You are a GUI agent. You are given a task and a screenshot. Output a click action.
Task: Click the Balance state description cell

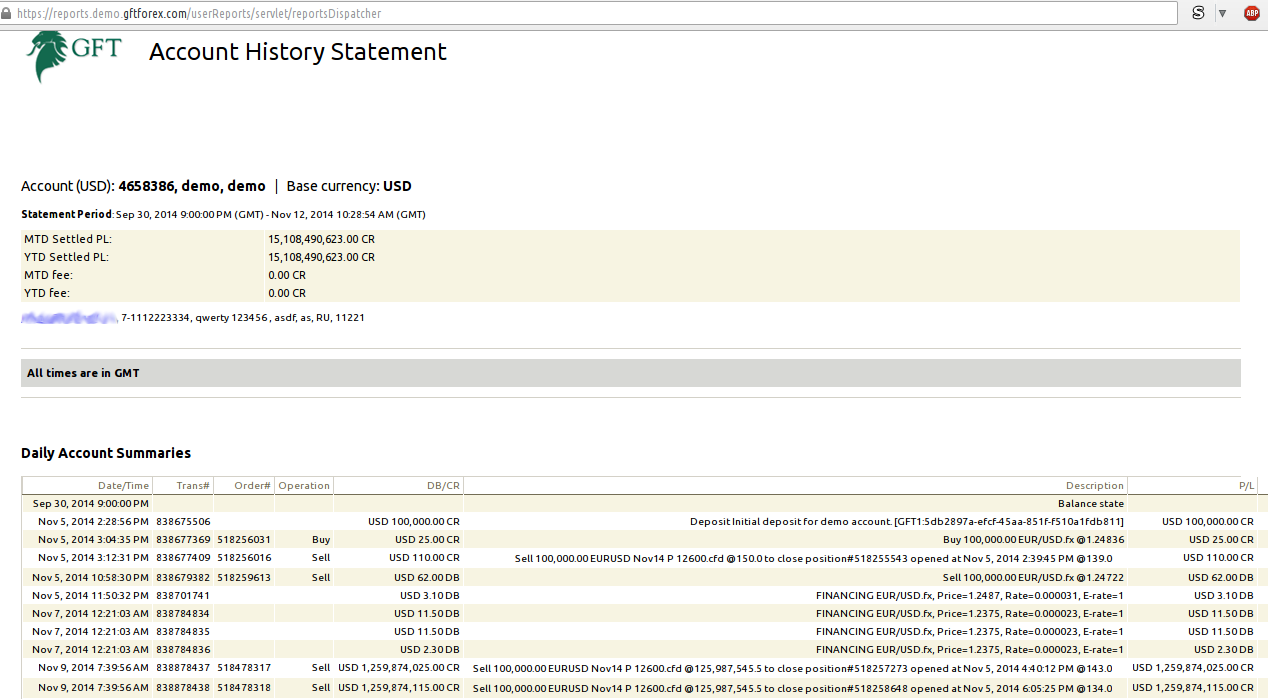1091,504
